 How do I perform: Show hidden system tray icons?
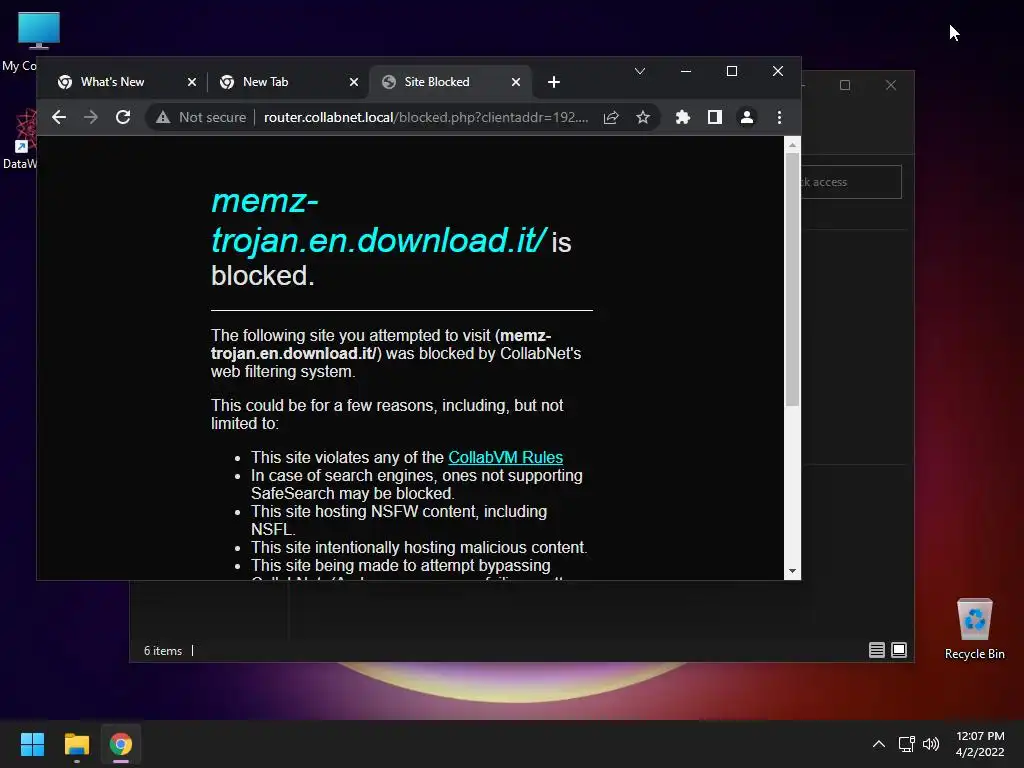879,744
